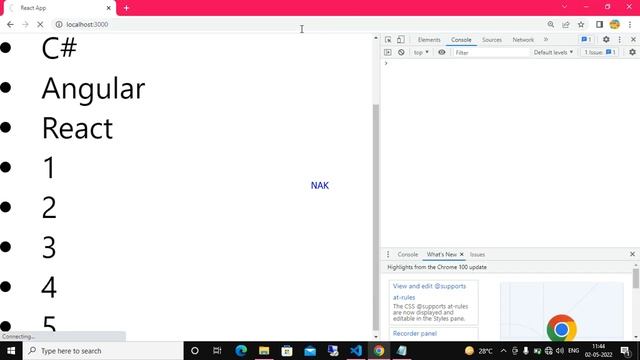Share this page from the address bar
The image size is (640, 360).
[x=566, y=24]
